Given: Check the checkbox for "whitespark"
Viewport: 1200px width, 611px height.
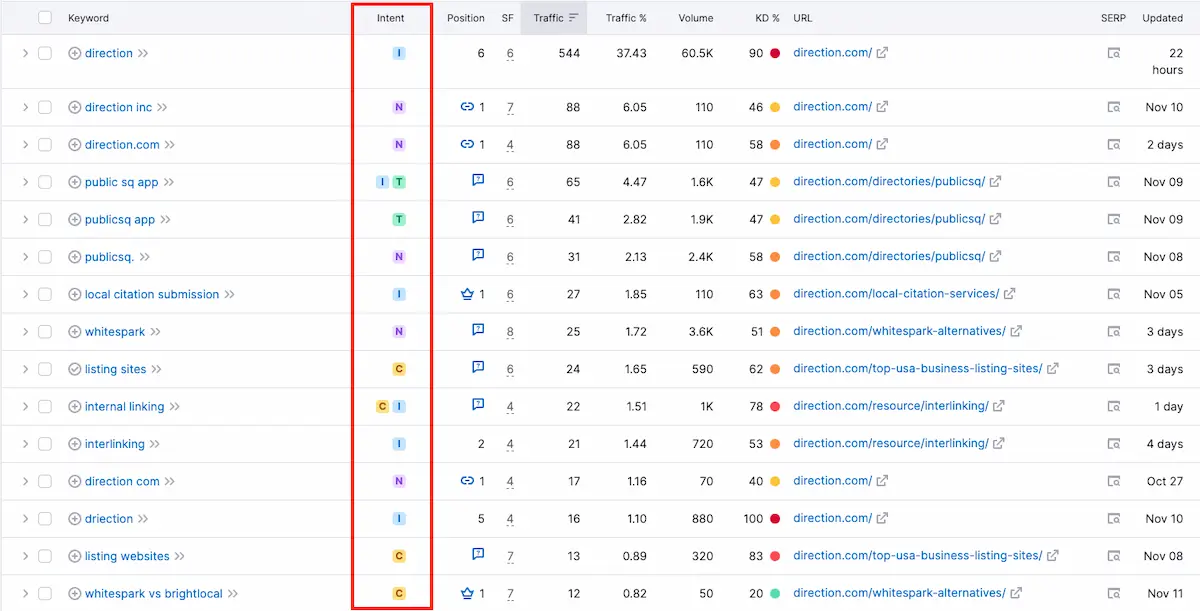Looking at the screenshot, I should click(x=43, y=331).
